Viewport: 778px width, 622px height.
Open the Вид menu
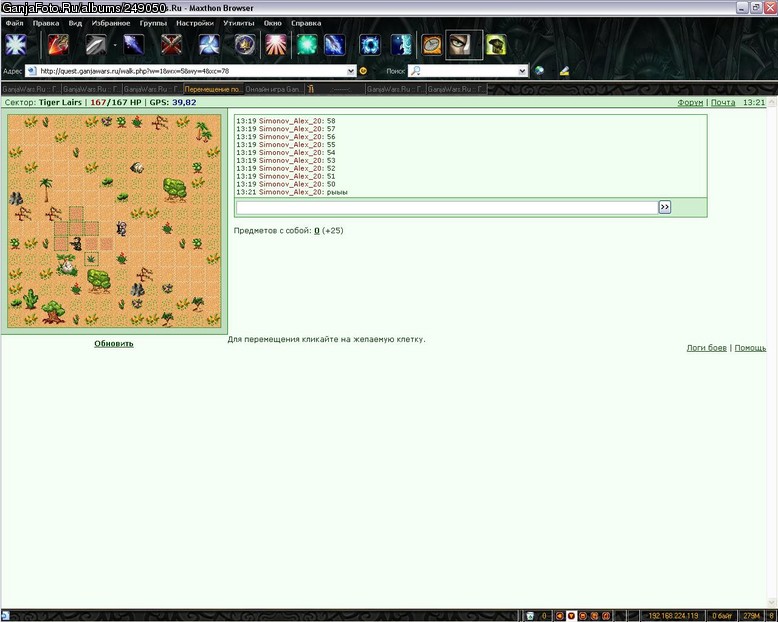pyautogui.click(x=75, y=23)
